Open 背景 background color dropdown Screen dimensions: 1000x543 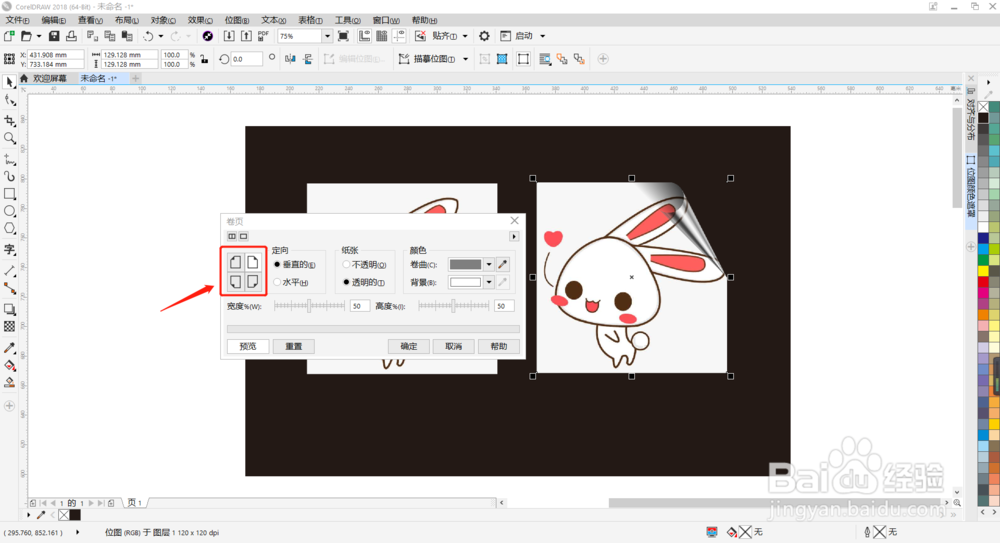(x=489, y=282)
